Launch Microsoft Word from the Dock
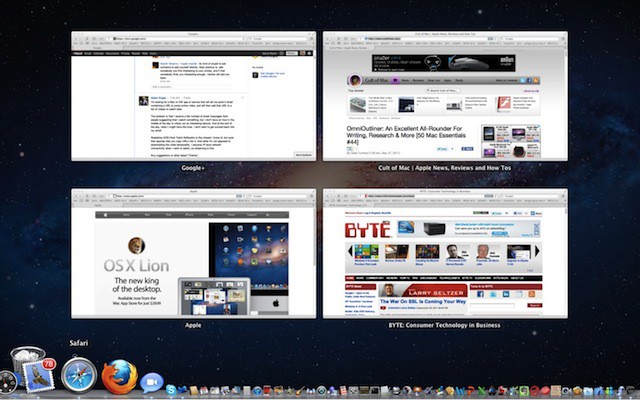 [460, 391]
